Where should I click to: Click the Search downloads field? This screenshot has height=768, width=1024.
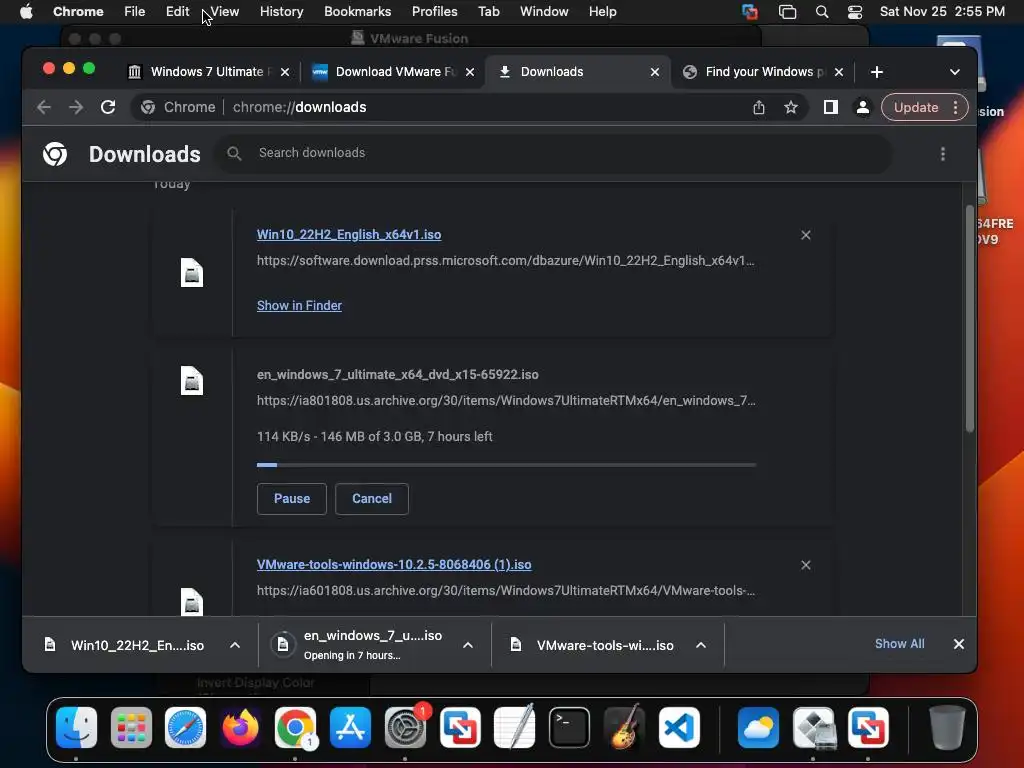coord(552,153)
